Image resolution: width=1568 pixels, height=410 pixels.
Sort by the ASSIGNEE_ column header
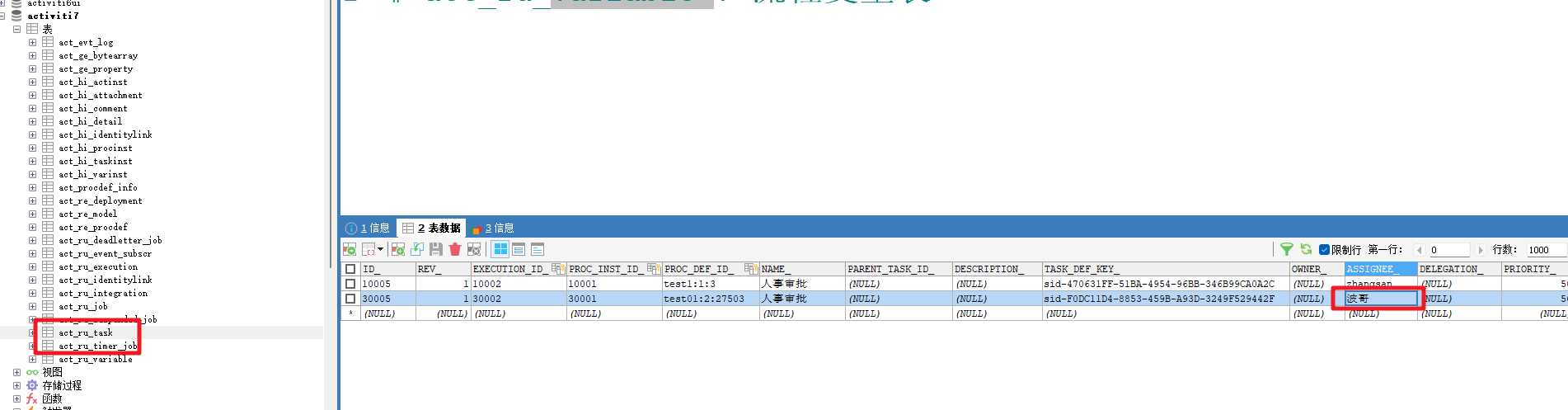tap(1372, 269)
